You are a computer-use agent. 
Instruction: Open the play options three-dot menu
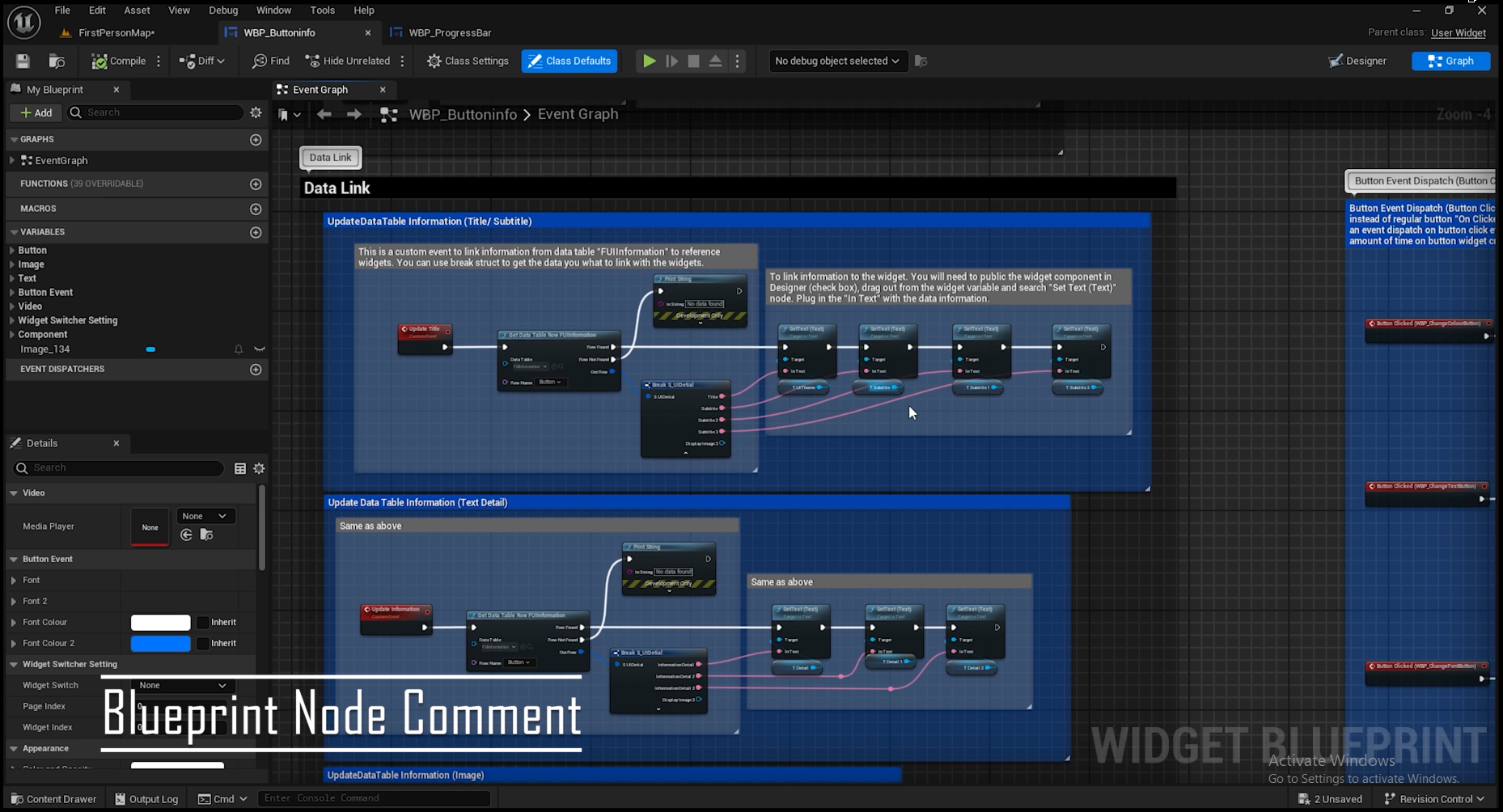tap(737, 61)
